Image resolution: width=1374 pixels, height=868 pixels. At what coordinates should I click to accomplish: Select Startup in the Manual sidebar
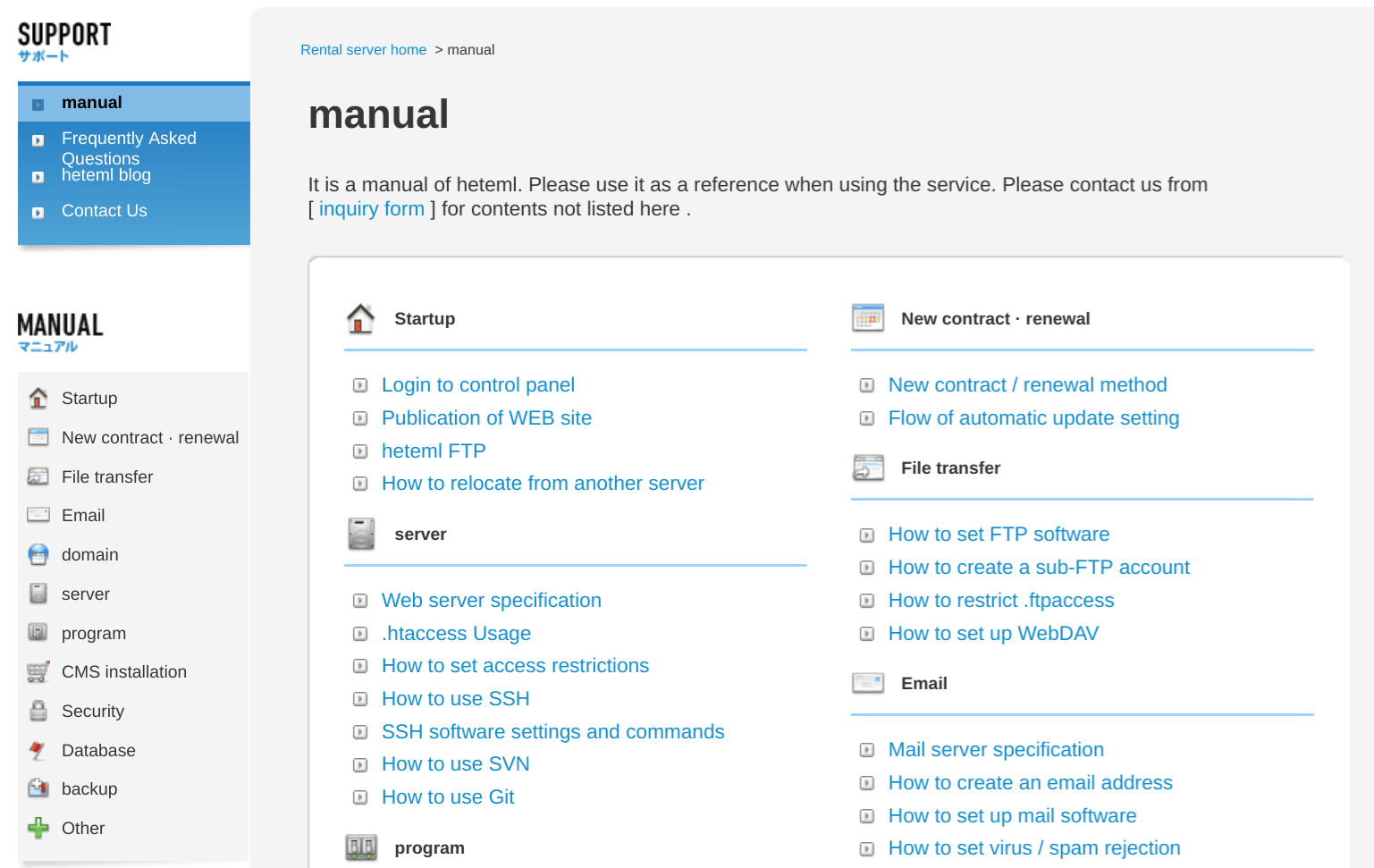point(89,398)
